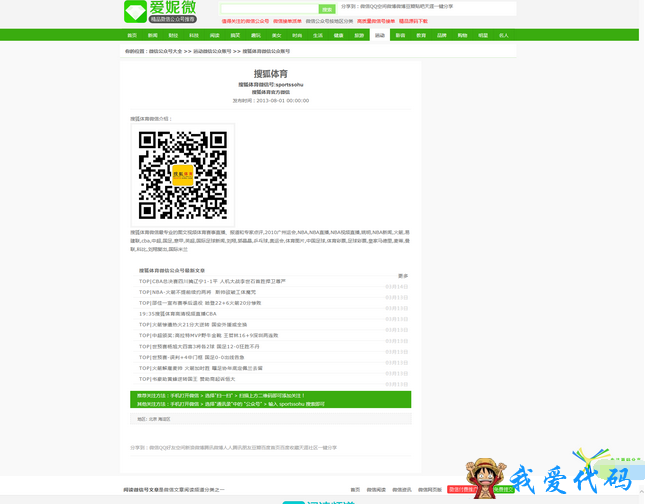
Task: Click the Sohu Sports QR code image
Action: [x=183, y=175]
